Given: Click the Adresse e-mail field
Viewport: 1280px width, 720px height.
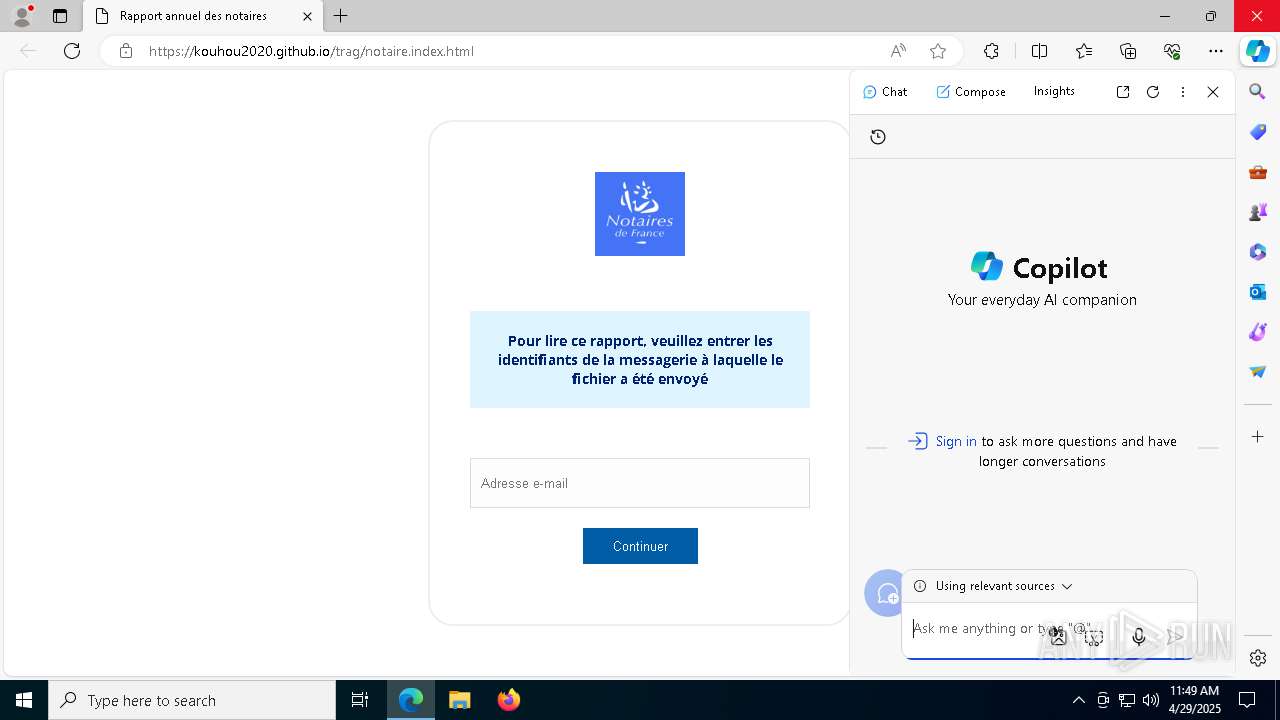Looking at the screenshot, I should (640, 483).
